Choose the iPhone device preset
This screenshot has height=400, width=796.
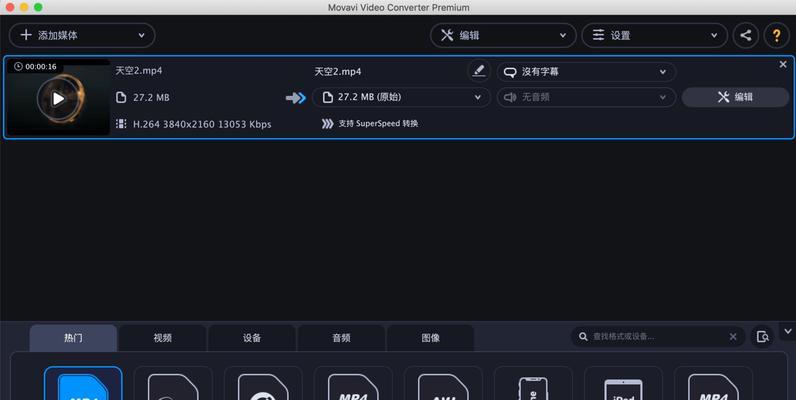click(533, 384)
